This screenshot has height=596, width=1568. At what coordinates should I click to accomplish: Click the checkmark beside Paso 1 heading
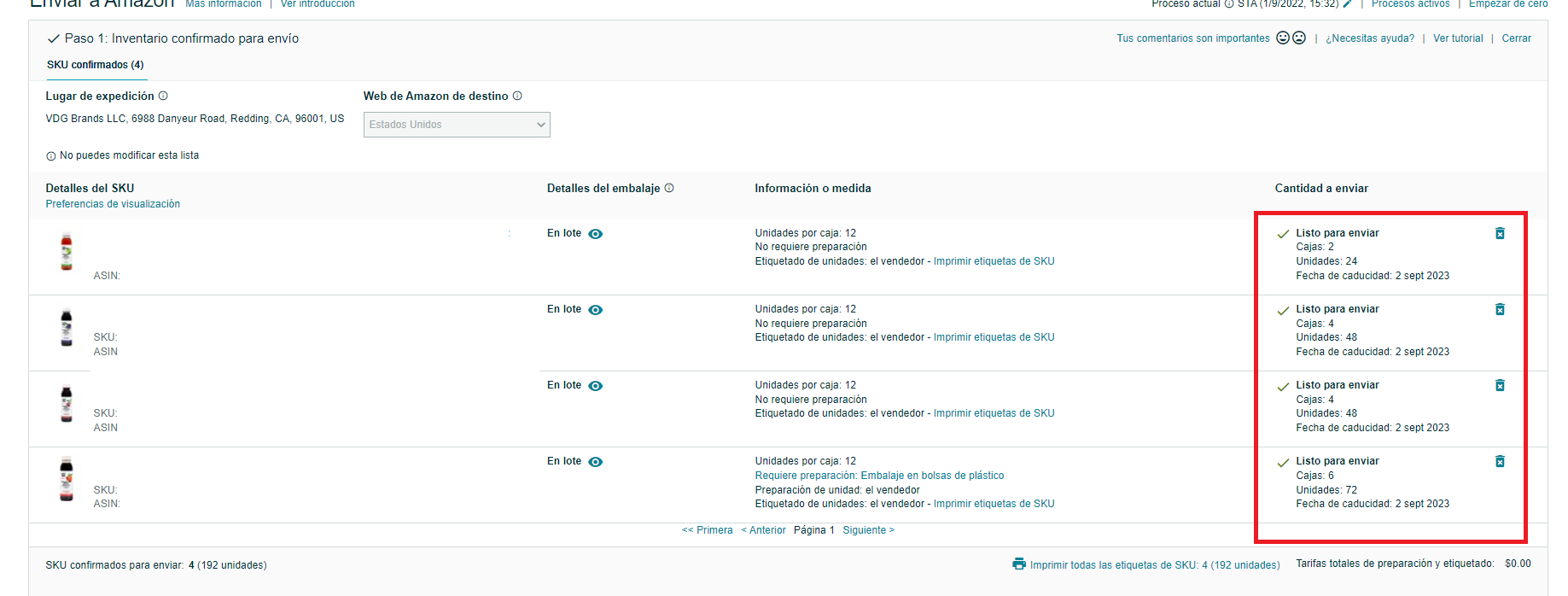[54, 38]
